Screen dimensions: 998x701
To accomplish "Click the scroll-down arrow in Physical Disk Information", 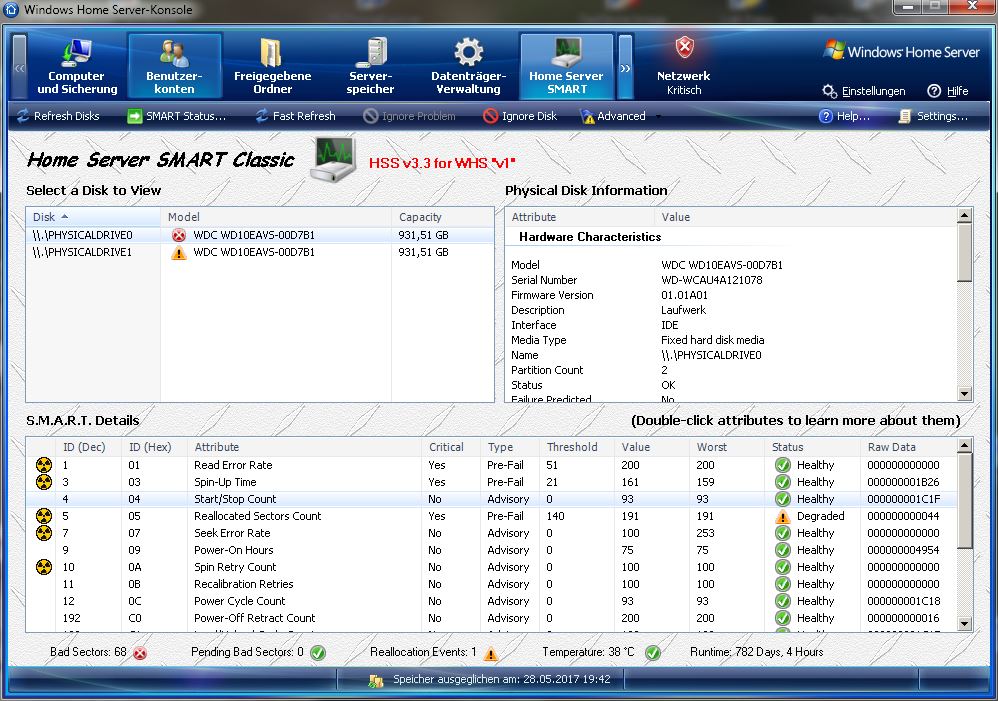I will coord(964,393).
